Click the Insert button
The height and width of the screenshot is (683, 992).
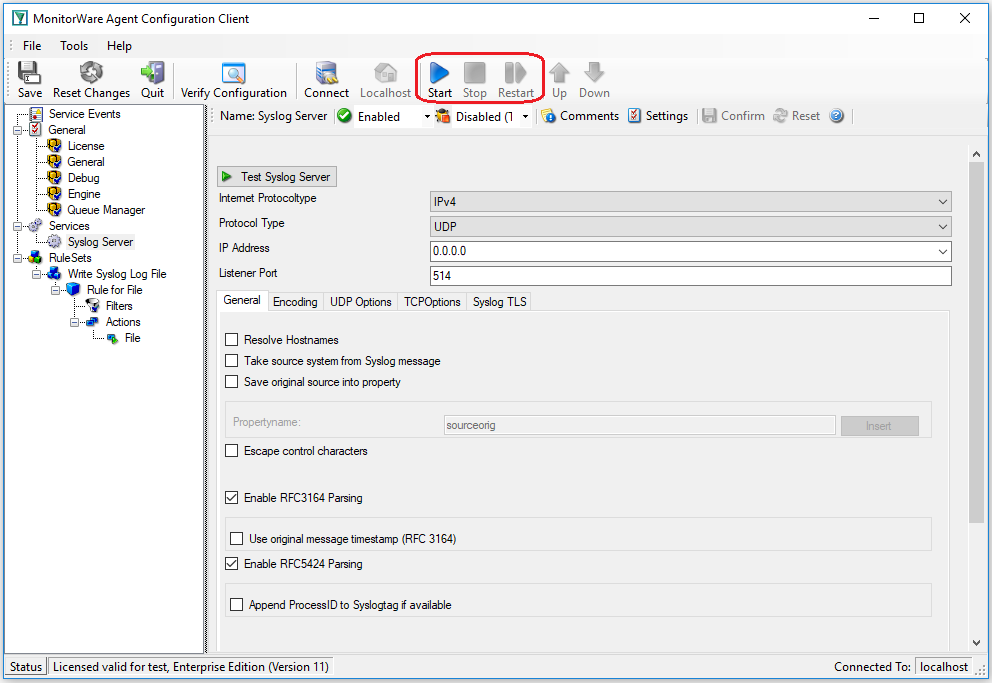pyautogui.click(x=879, y=426)
